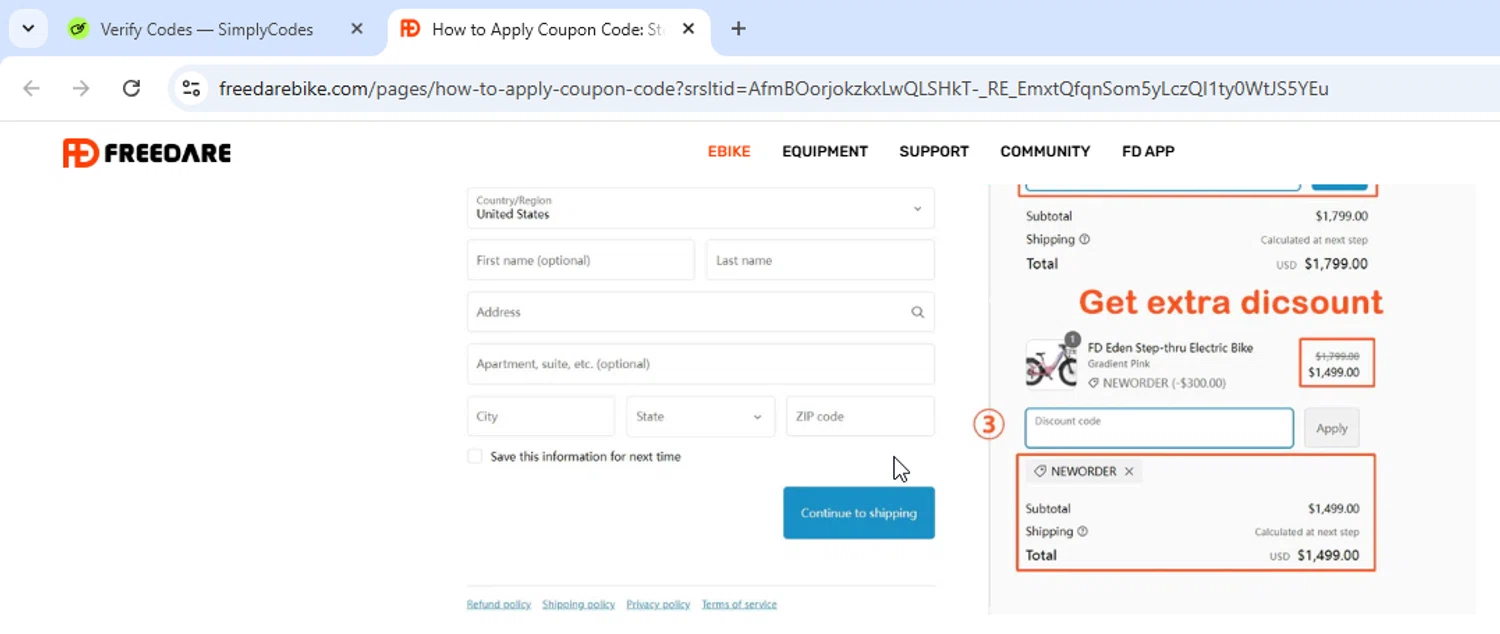Open the EQUIPMENT menu

825,151
